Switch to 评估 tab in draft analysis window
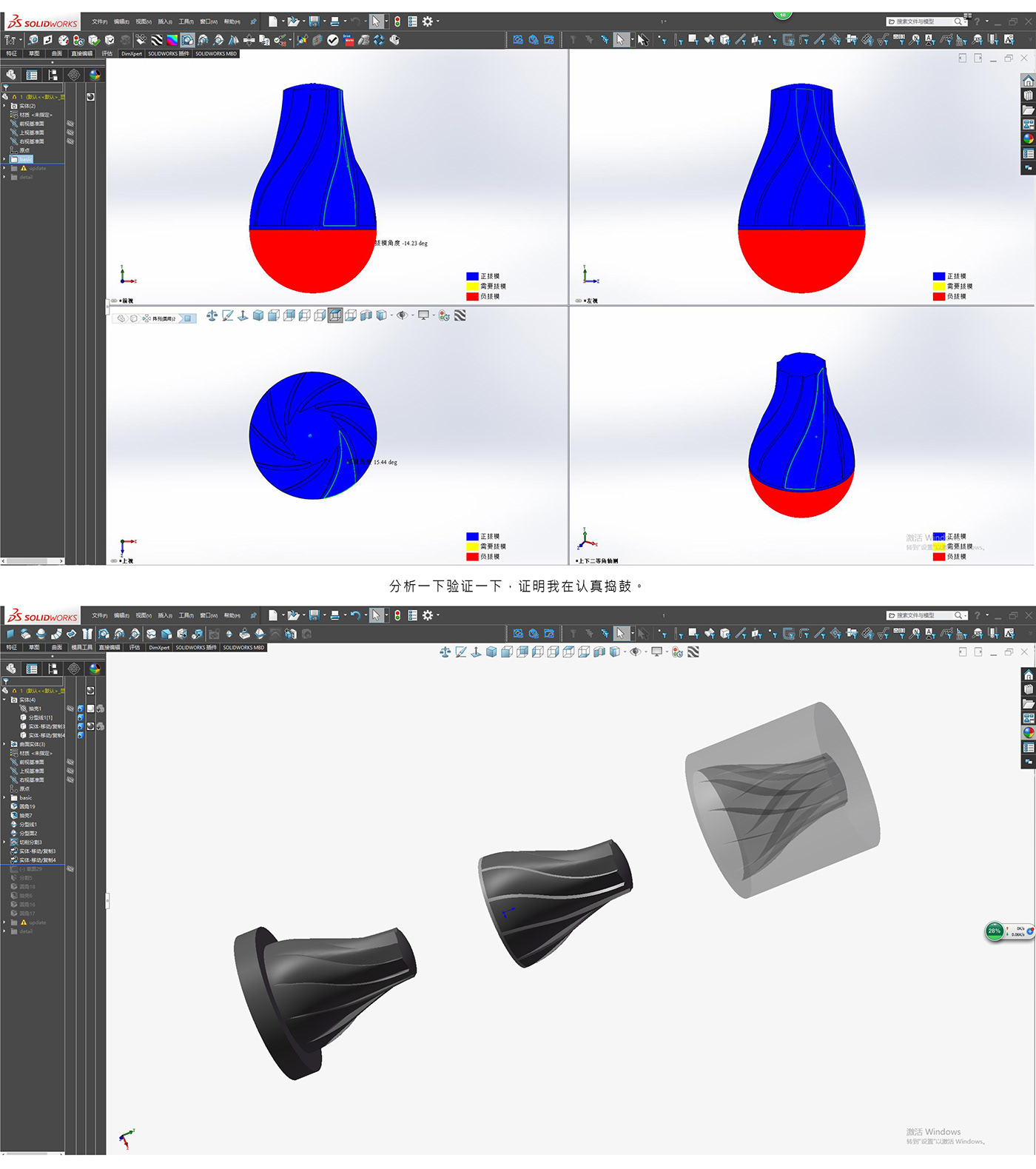The image size is (1036, 1169). (107, 54)
